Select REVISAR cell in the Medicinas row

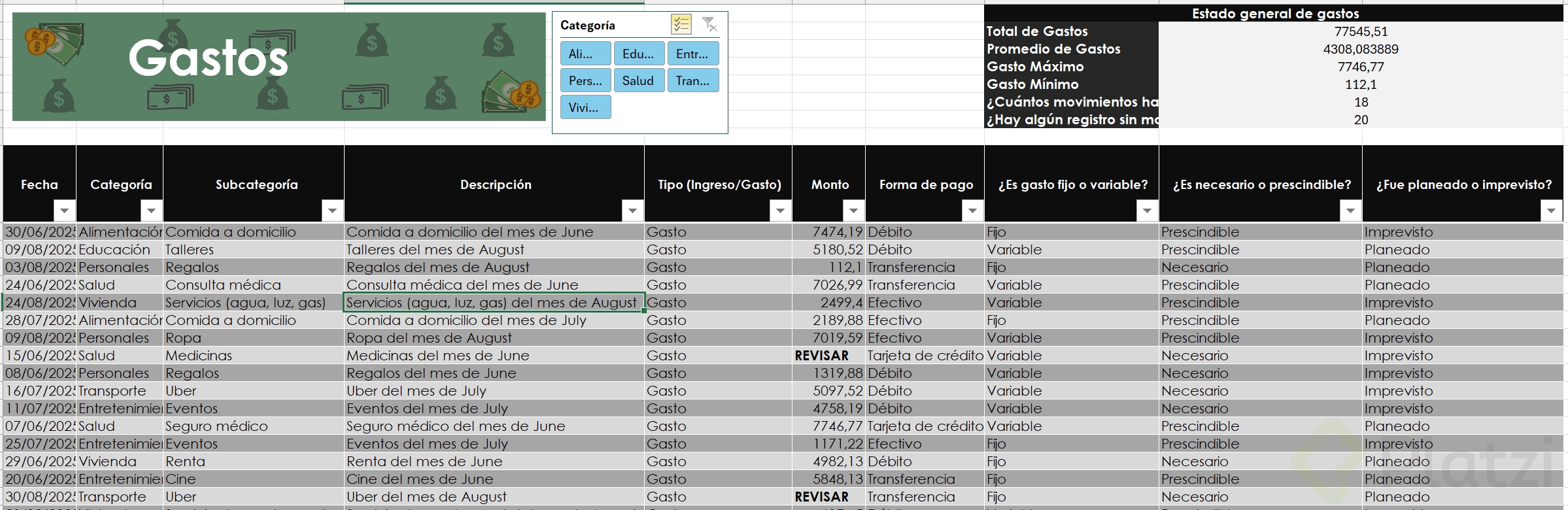[829, 355]
